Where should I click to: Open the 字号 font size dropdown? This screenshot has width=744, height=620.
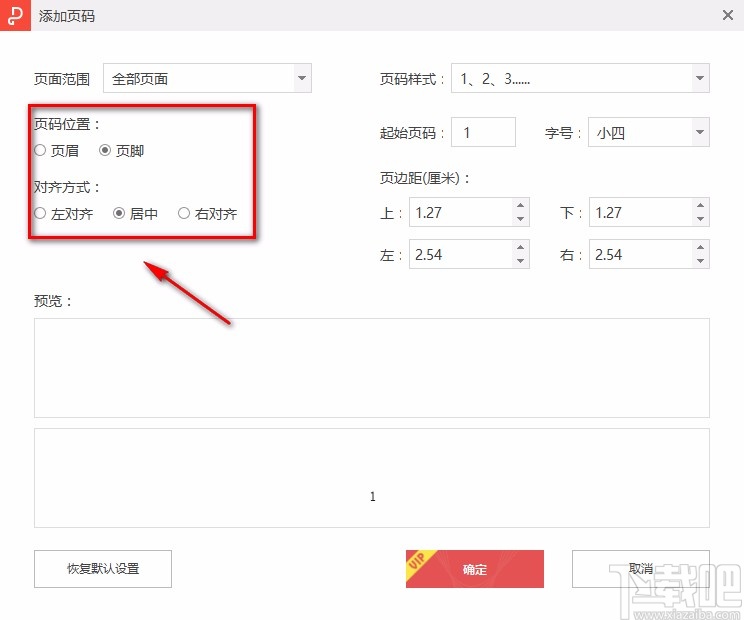click(x=699, y=132)
